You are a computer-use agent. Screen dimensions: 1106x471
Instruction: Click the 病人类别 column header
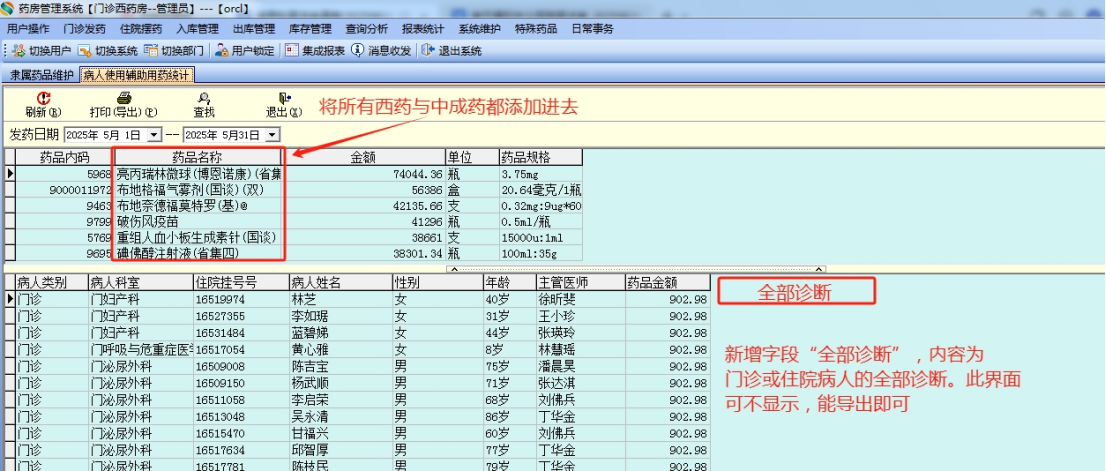[51, 283]
